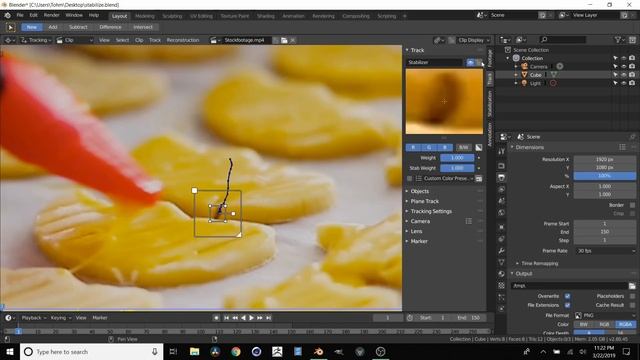The image size is (640, 360).
Task: Toggle visibility eye for Cube in outliner
Action: point(624,75)
